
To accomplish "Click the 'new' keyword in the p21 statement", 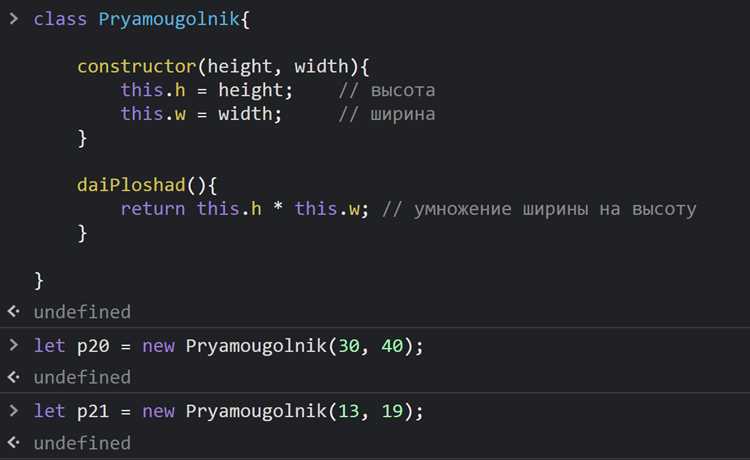I will 158,412.
